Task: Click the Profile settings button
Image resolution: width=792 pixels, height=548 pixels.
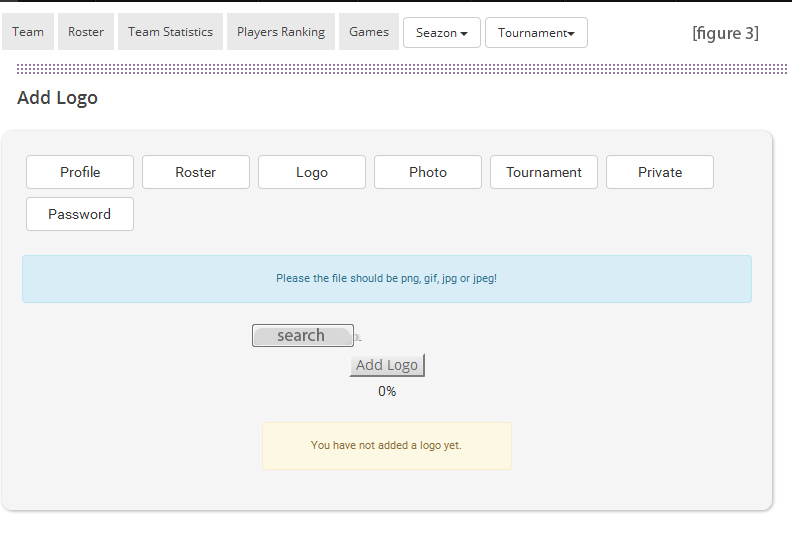Action: tap(80, 172)
